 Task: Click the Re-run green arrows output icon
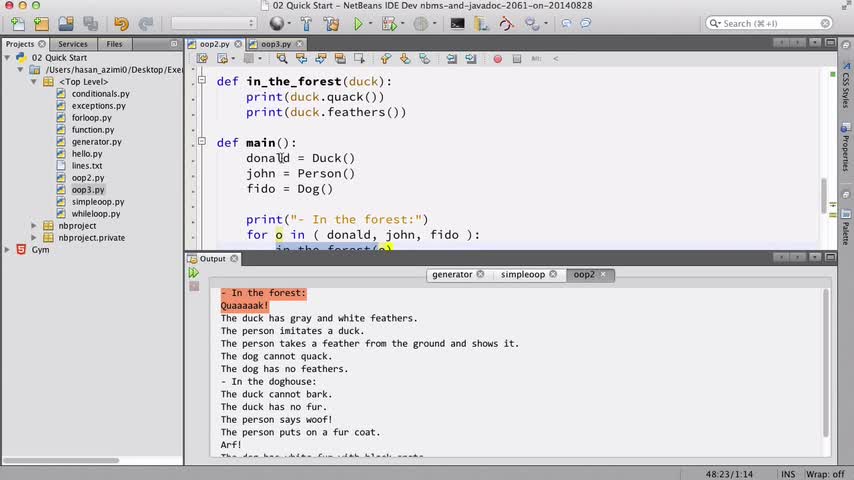click(x=193, y=273)
